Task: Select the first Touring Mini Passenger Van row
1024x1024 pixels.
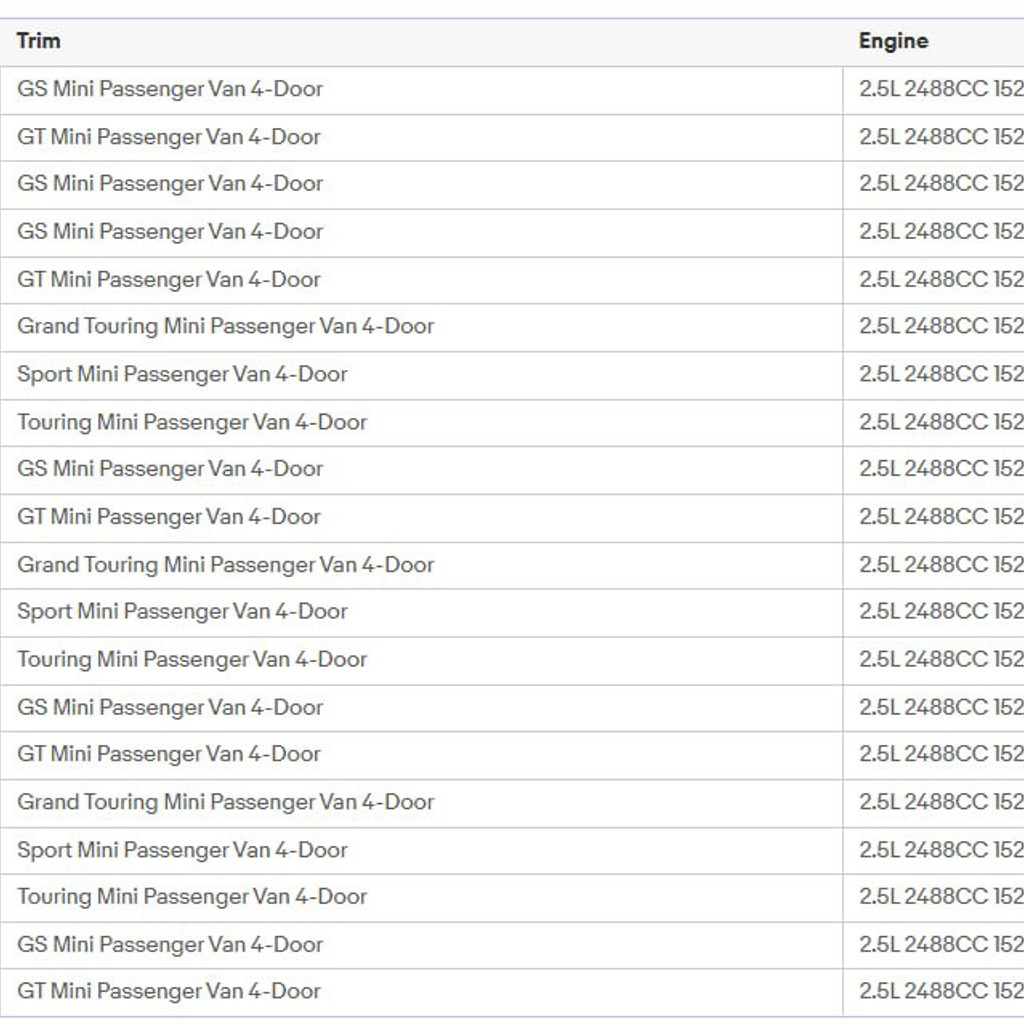Action: [x=512, y=423]
